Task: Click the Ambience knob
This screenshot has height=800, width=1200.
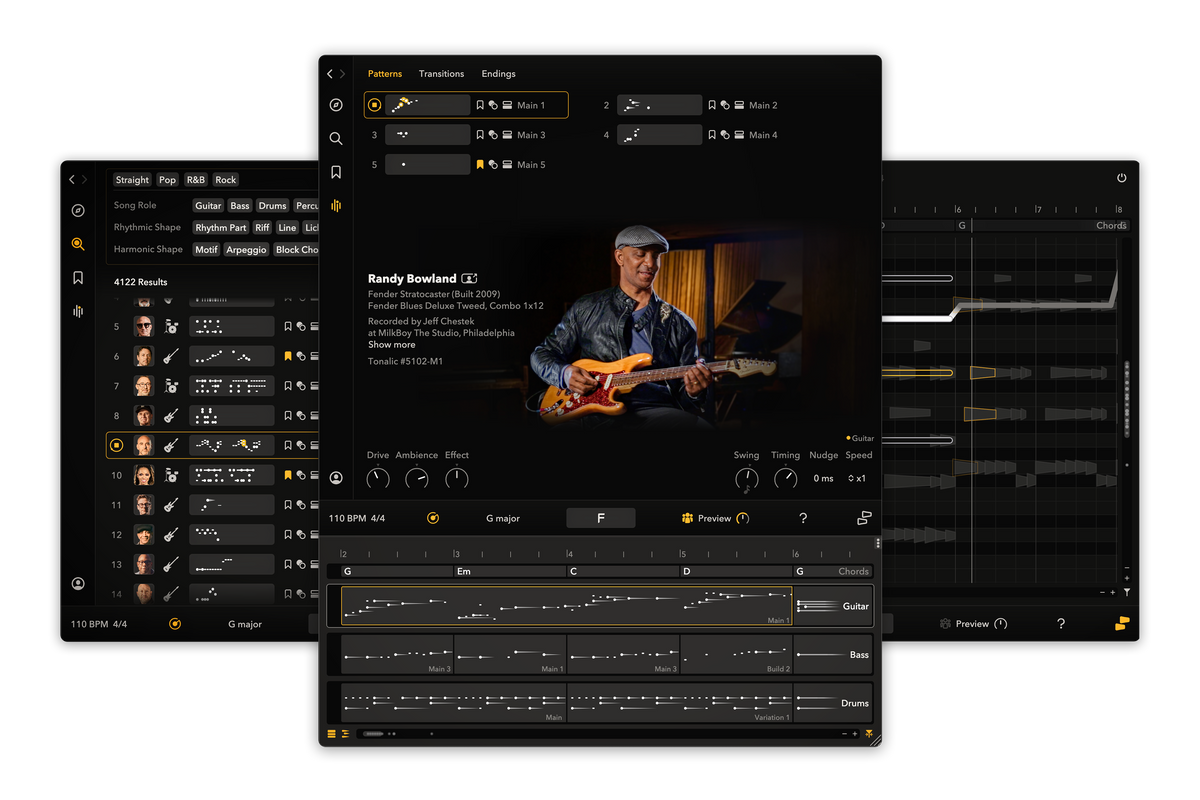Action: 417,479
